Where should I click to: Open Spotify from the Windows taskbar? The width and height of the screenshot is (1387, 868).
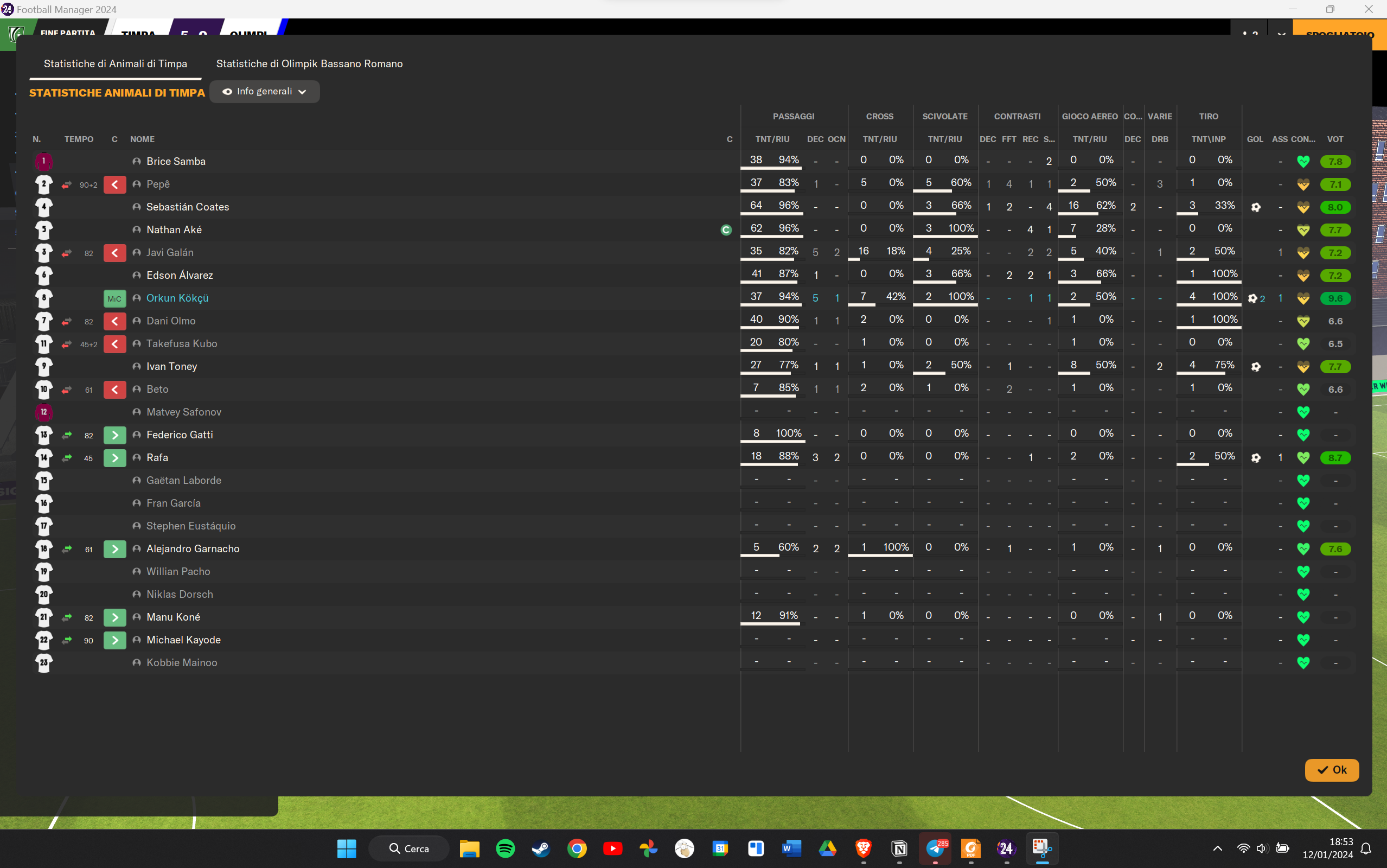(505, 848)
